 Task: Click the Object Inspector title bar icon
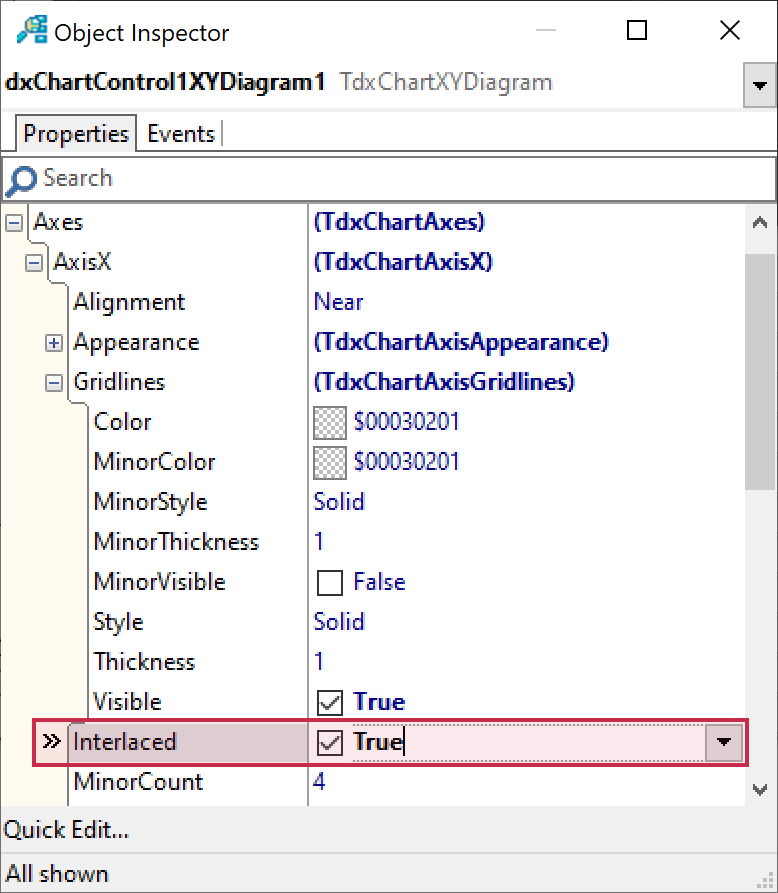coord(32,32)
